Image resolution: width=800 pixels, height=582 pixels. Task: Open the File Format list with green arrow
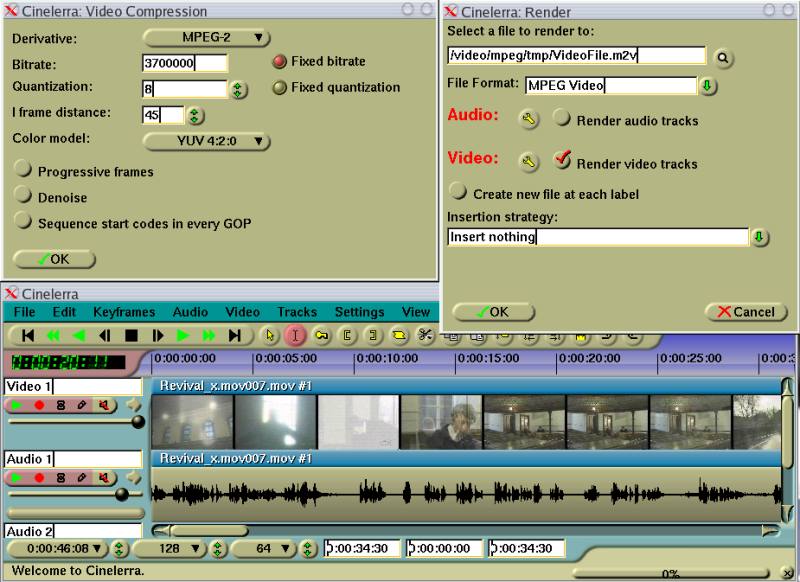tap(707, 86)
